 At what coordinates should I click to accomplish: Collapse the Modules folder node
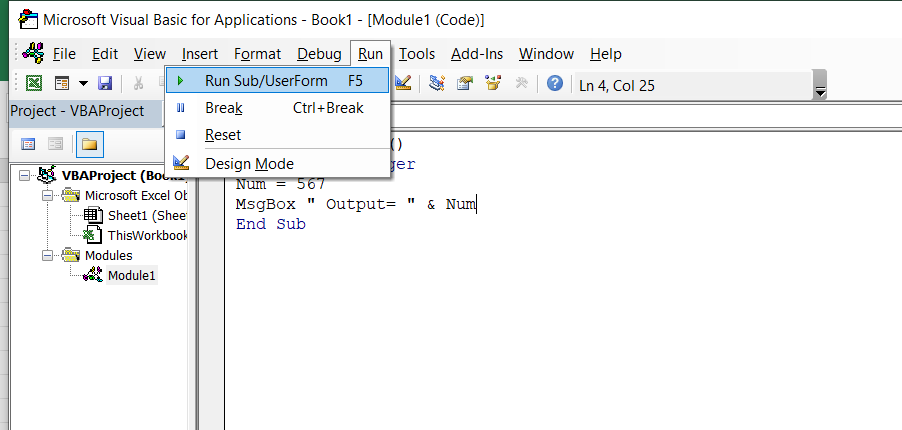pyautogui.click(x=47, y=255)
